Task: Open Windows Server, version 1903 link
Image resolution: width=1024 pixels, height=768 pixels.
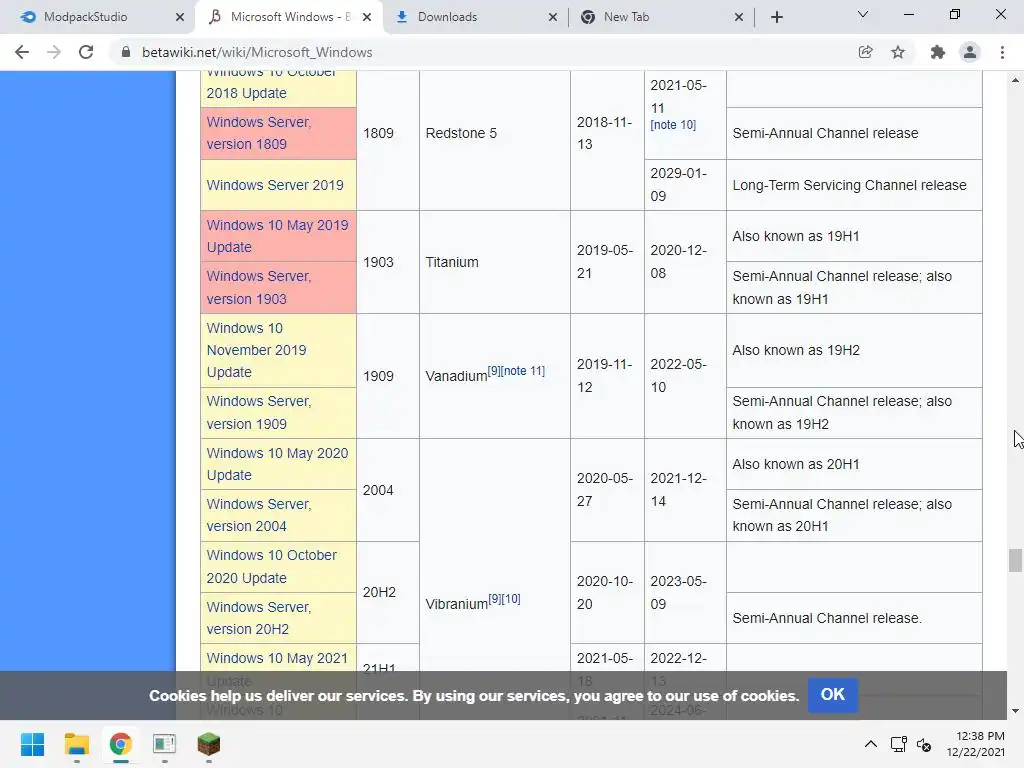Action: [x=259, y=287]
